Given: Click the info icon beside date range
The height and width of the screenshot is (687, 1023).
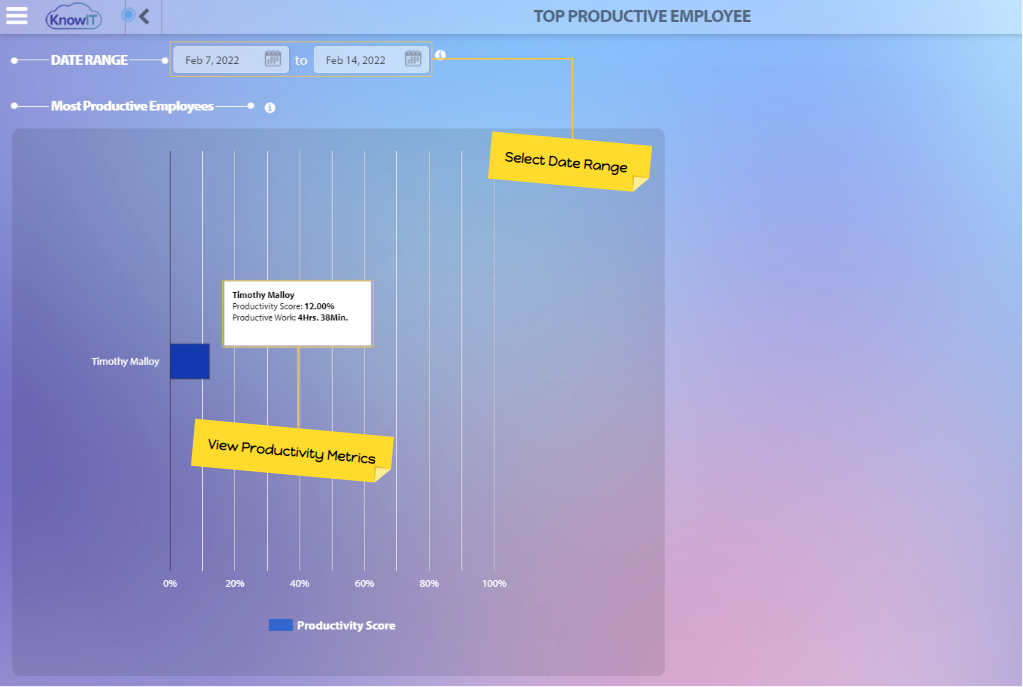Looking at the screenshot, I should [x=440, y=55].
